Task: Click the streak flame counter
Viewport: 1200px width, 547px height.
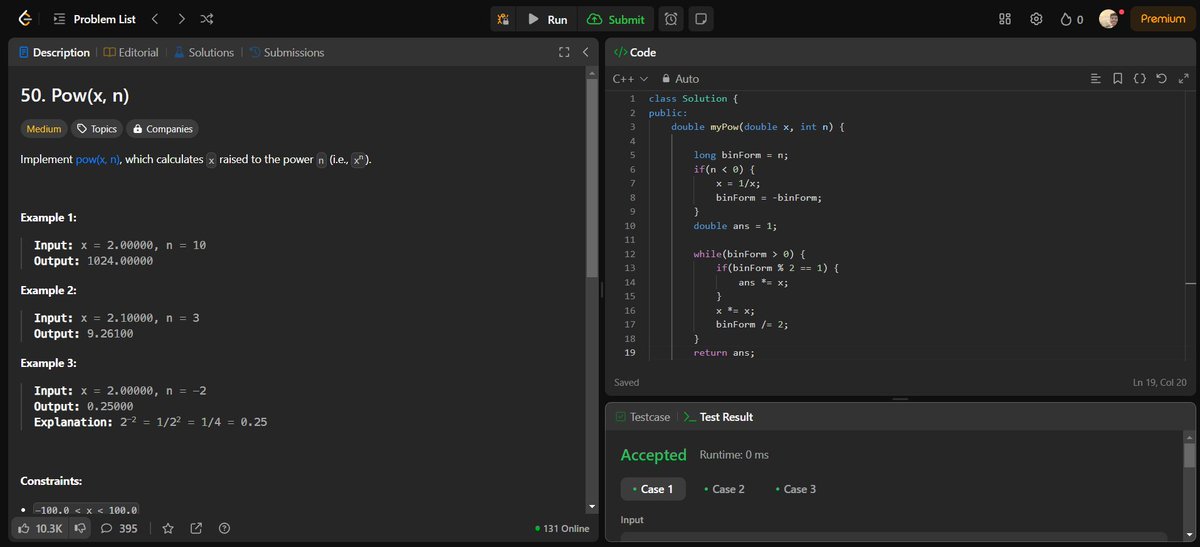Action: pyautogui.click(x=1072, y=19)
